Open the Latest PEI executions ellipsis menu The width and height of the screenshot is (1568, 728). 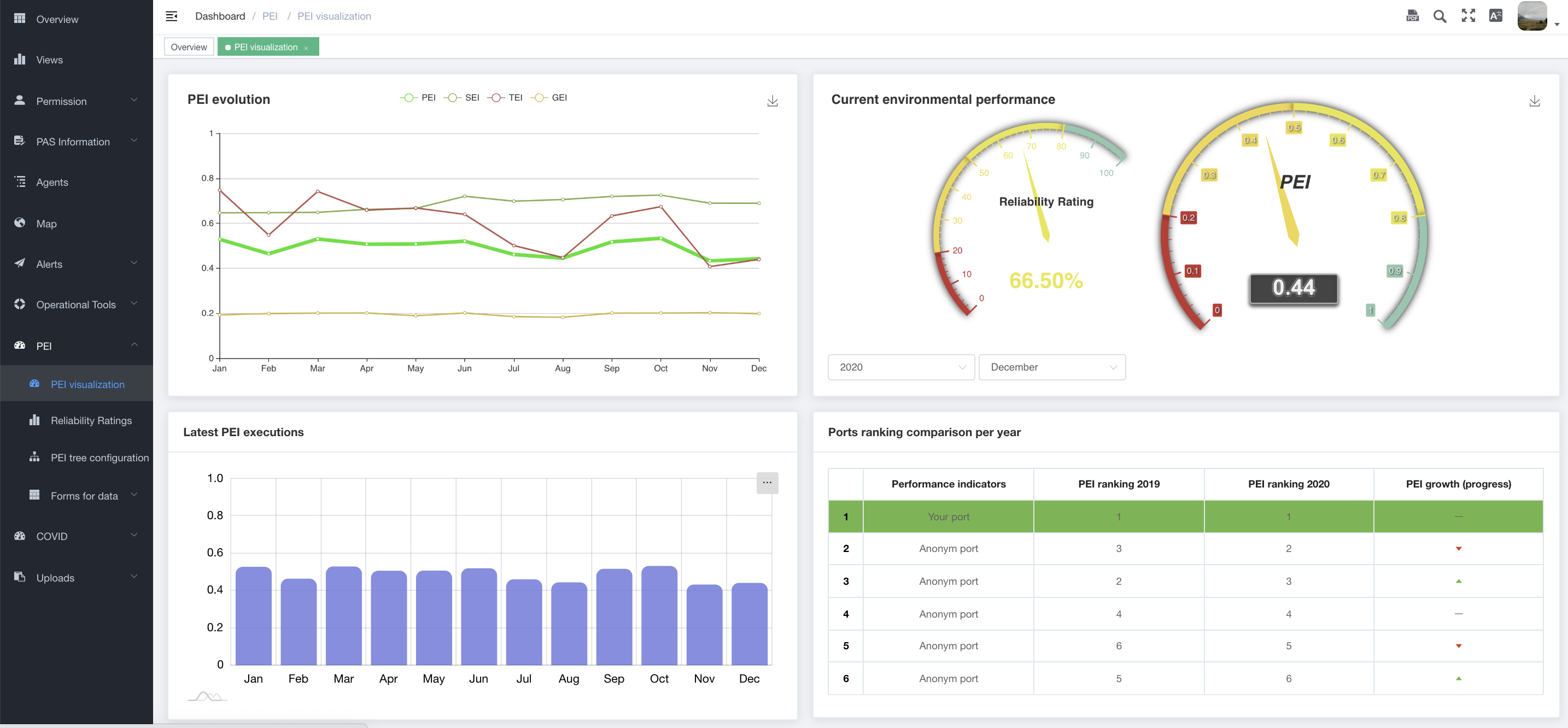[767, 483]
